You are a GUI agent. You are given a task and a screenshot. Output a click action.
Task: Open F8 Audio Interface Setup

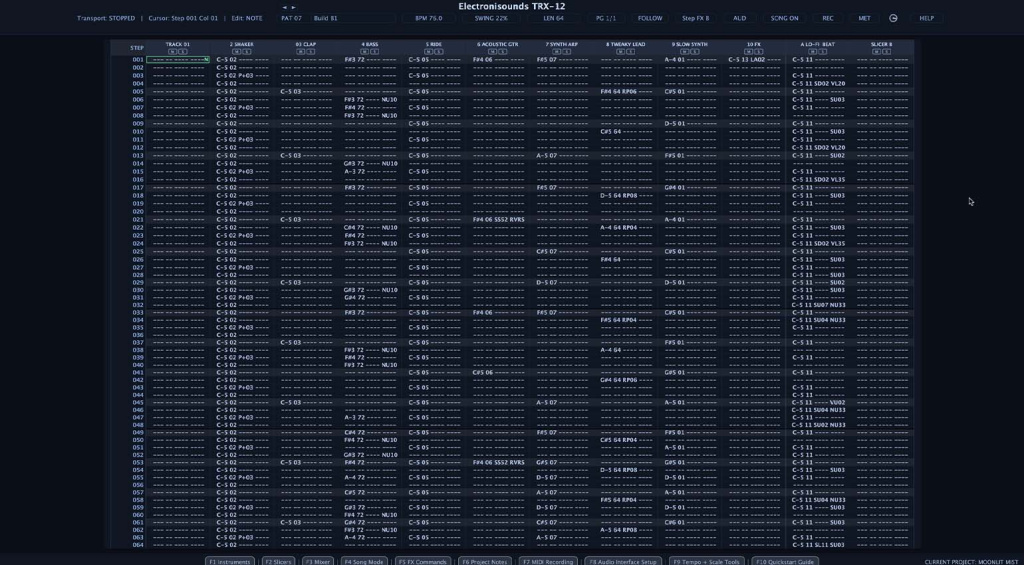pos(623,562)
